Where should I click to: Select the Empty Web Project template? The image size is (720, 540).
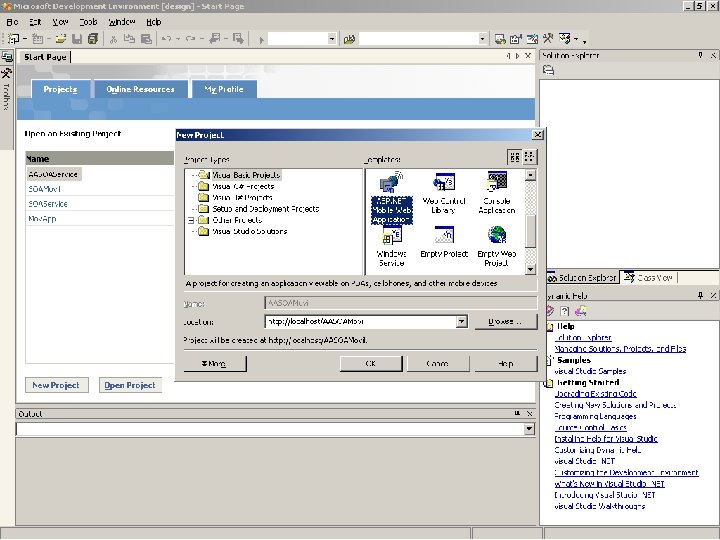click(497, 247)
